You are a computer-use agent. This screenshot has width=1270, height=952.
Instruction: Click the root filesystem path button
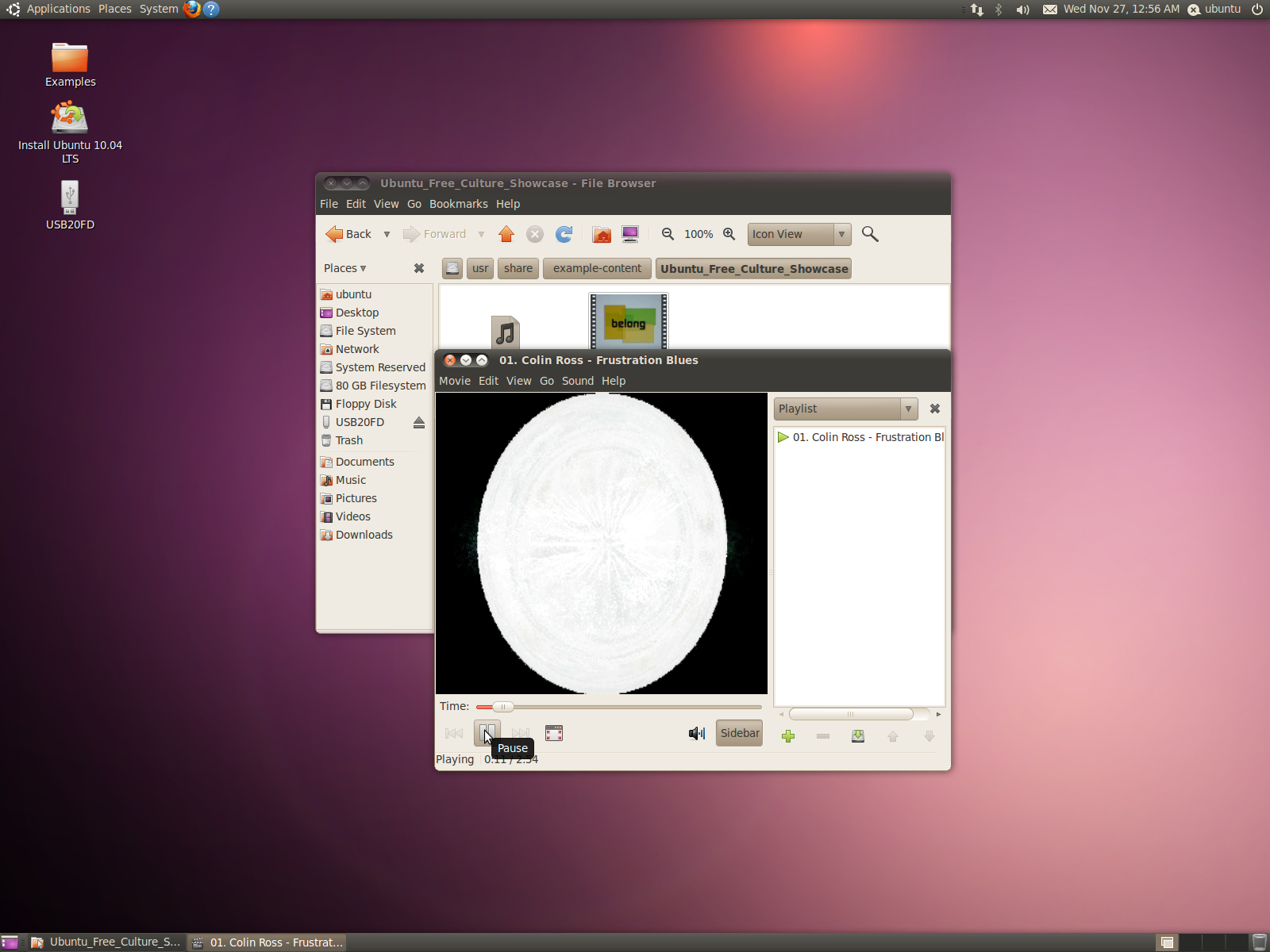[452, 268]
